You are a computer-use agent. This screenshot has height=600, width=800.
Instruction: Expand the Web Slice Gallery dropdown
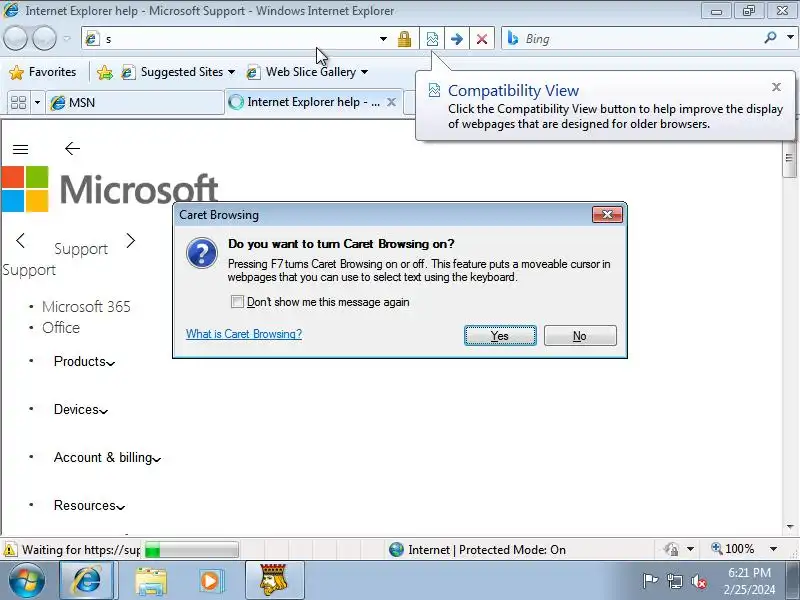tap(364, 72)
